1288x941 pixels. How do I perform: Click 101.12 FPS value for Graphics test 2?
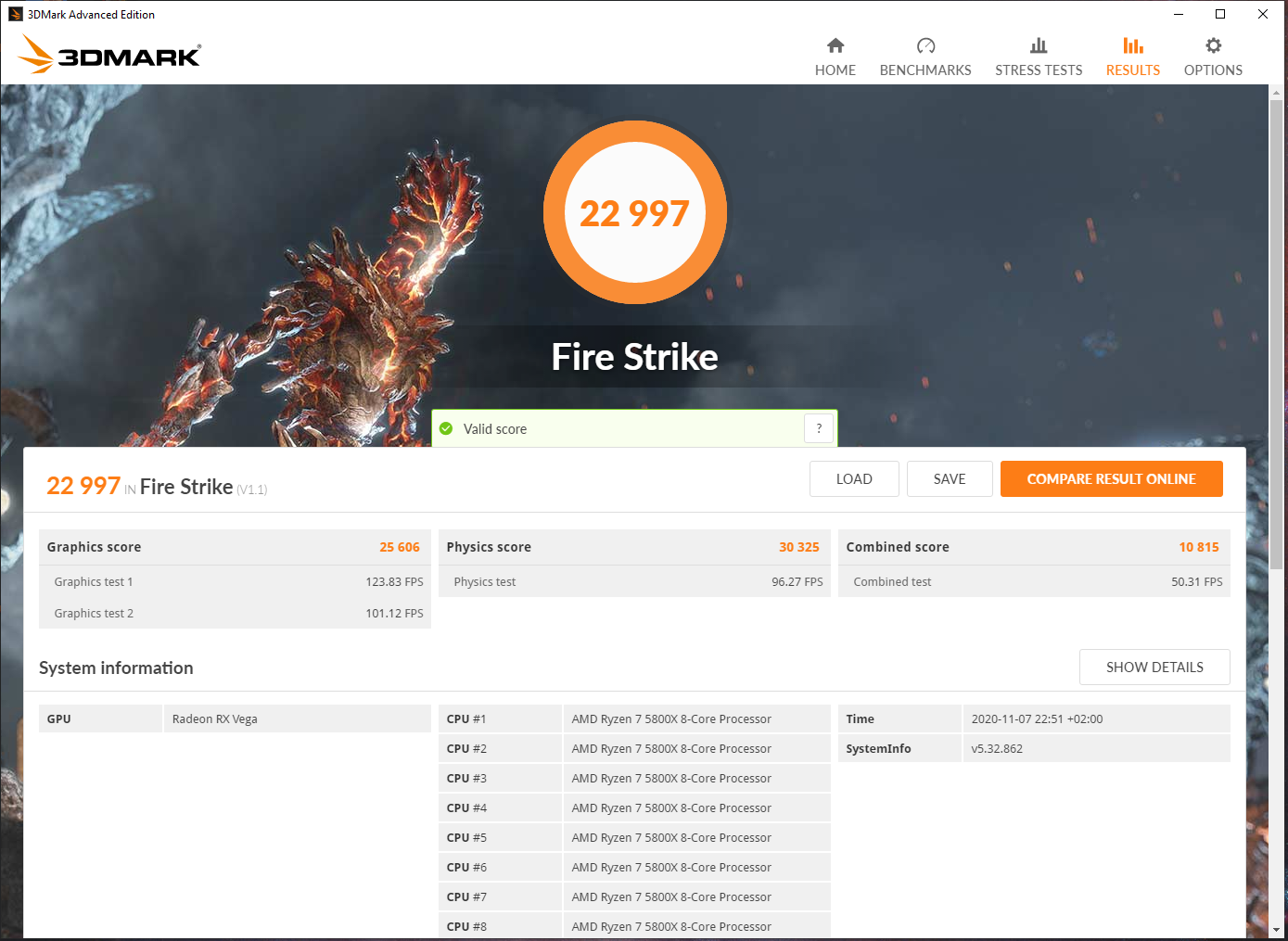tap(394, 614)
